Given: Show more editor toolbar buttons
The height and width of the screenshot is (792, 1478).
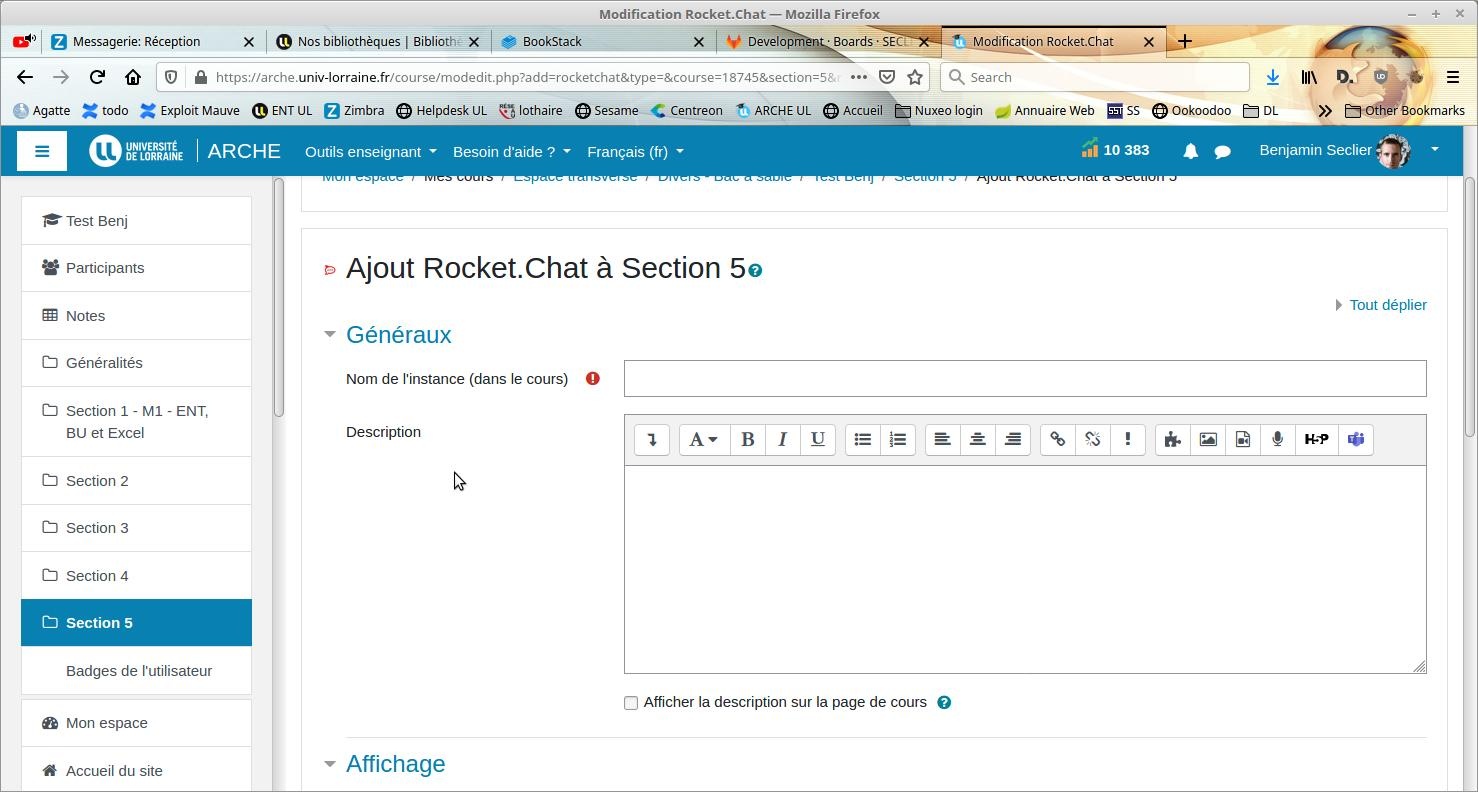Looking at the screenshot, I should click(x=652, y=439).
